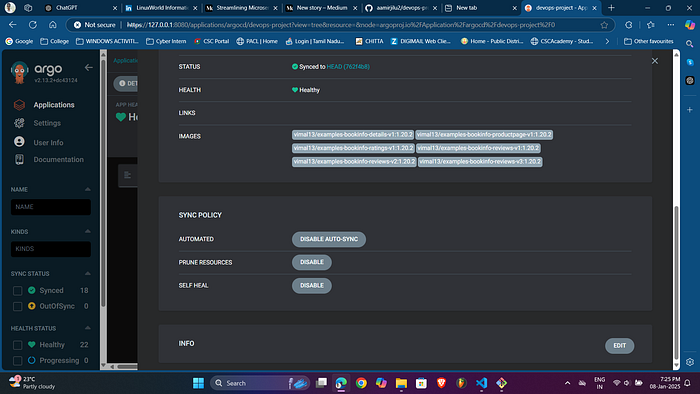Click the Not secure site indicator
This screenshot has height=394, width=700.
pos(95,25)
